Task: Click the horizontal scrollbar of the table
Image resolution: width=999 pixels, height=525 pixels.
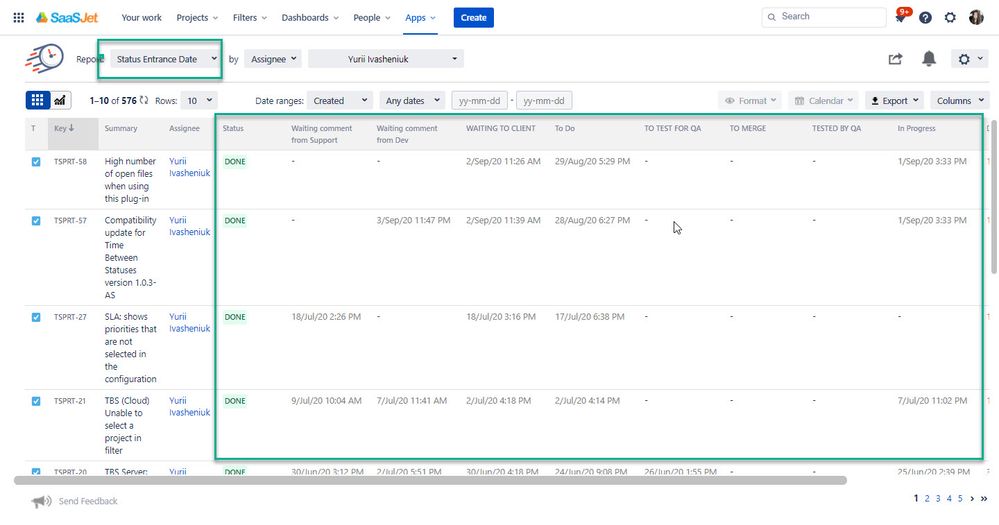Action: tap(430, 480)
